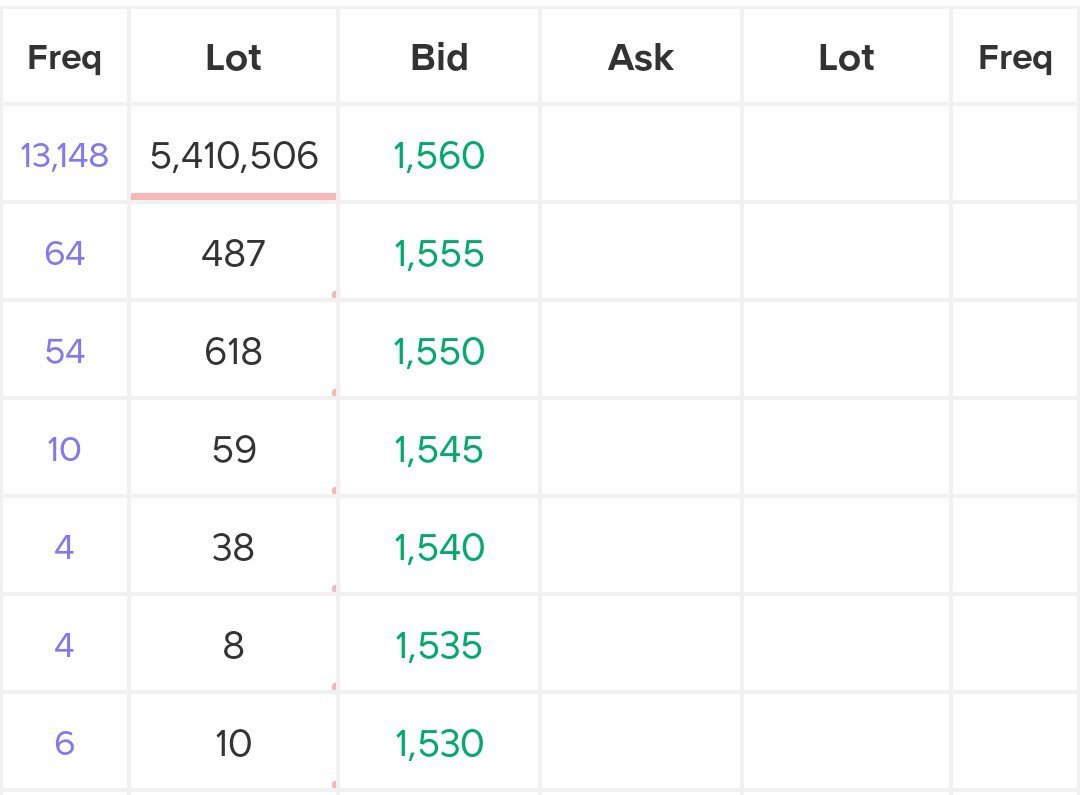Click the ask-side Lot column header

[x=847, y=57]
